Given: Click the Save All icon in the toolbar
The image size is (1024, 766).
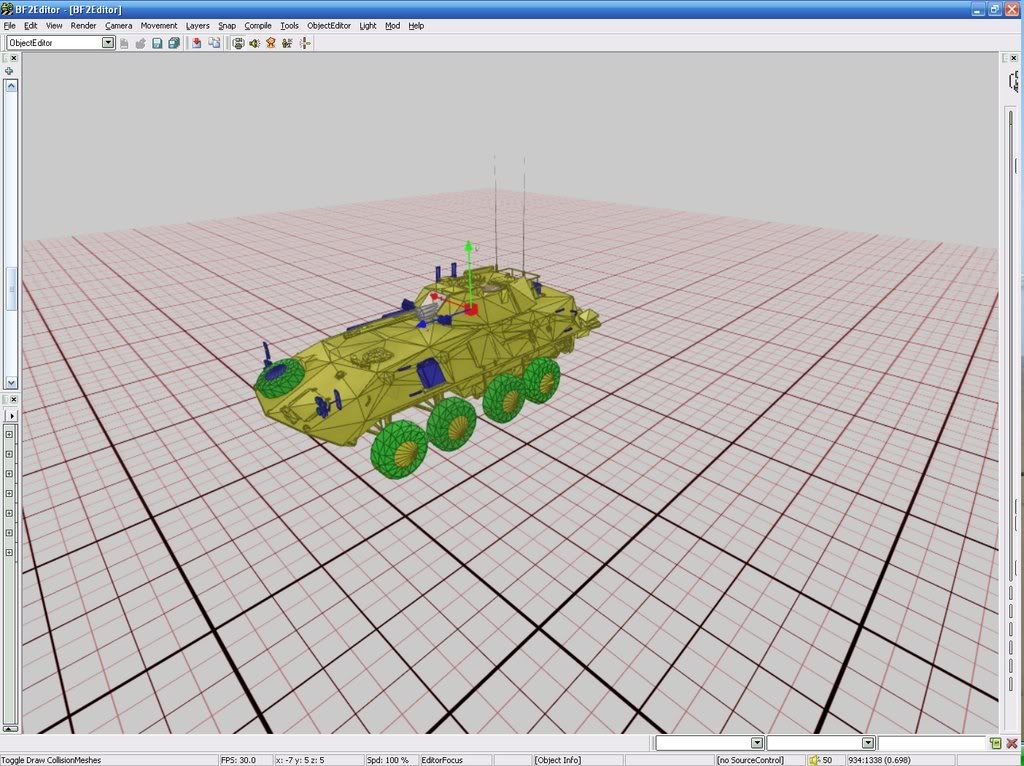Looking at the screenshot, I should (x=174, y=43).
